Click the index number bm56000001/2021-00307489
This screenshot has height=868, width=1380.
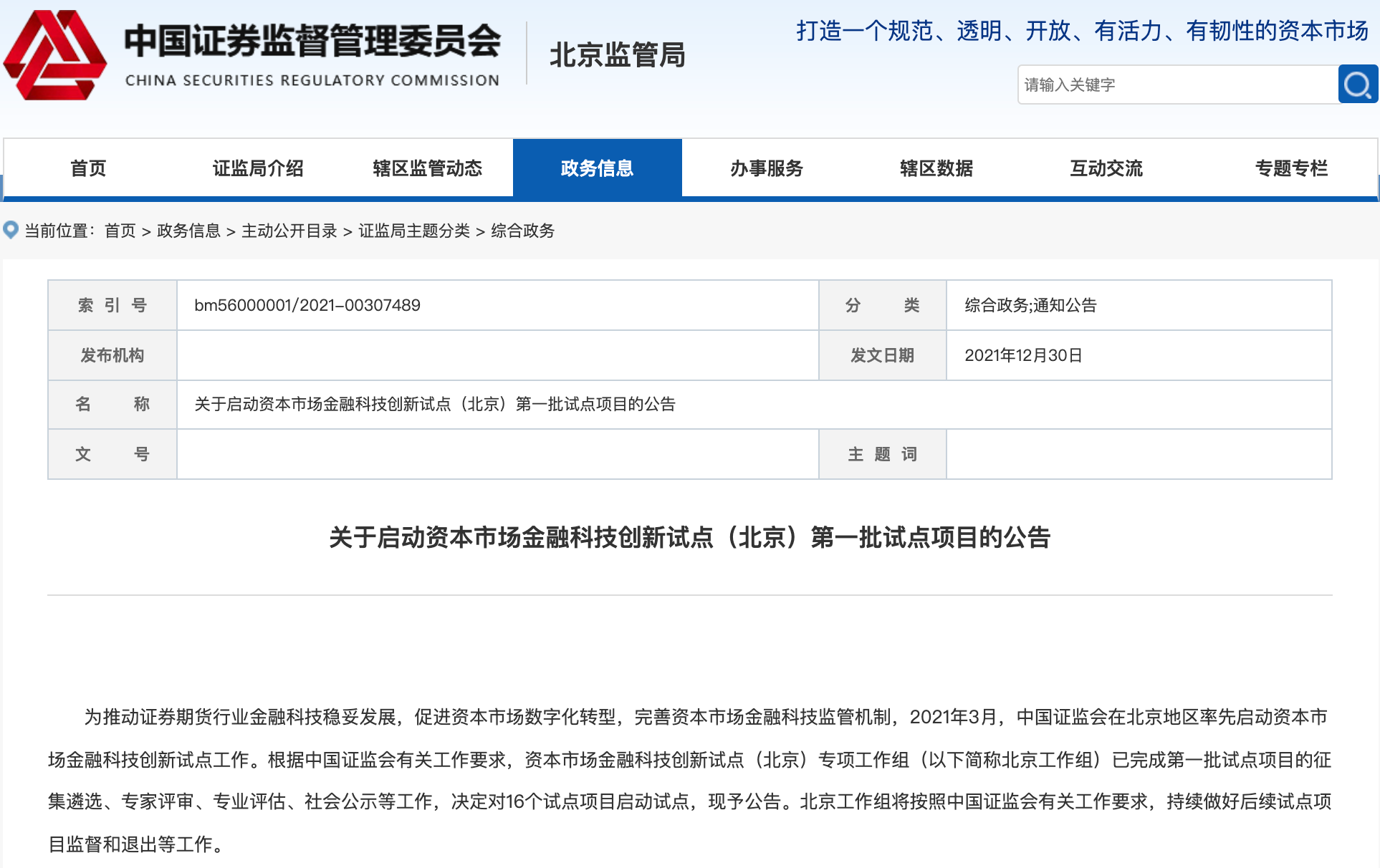307,305
